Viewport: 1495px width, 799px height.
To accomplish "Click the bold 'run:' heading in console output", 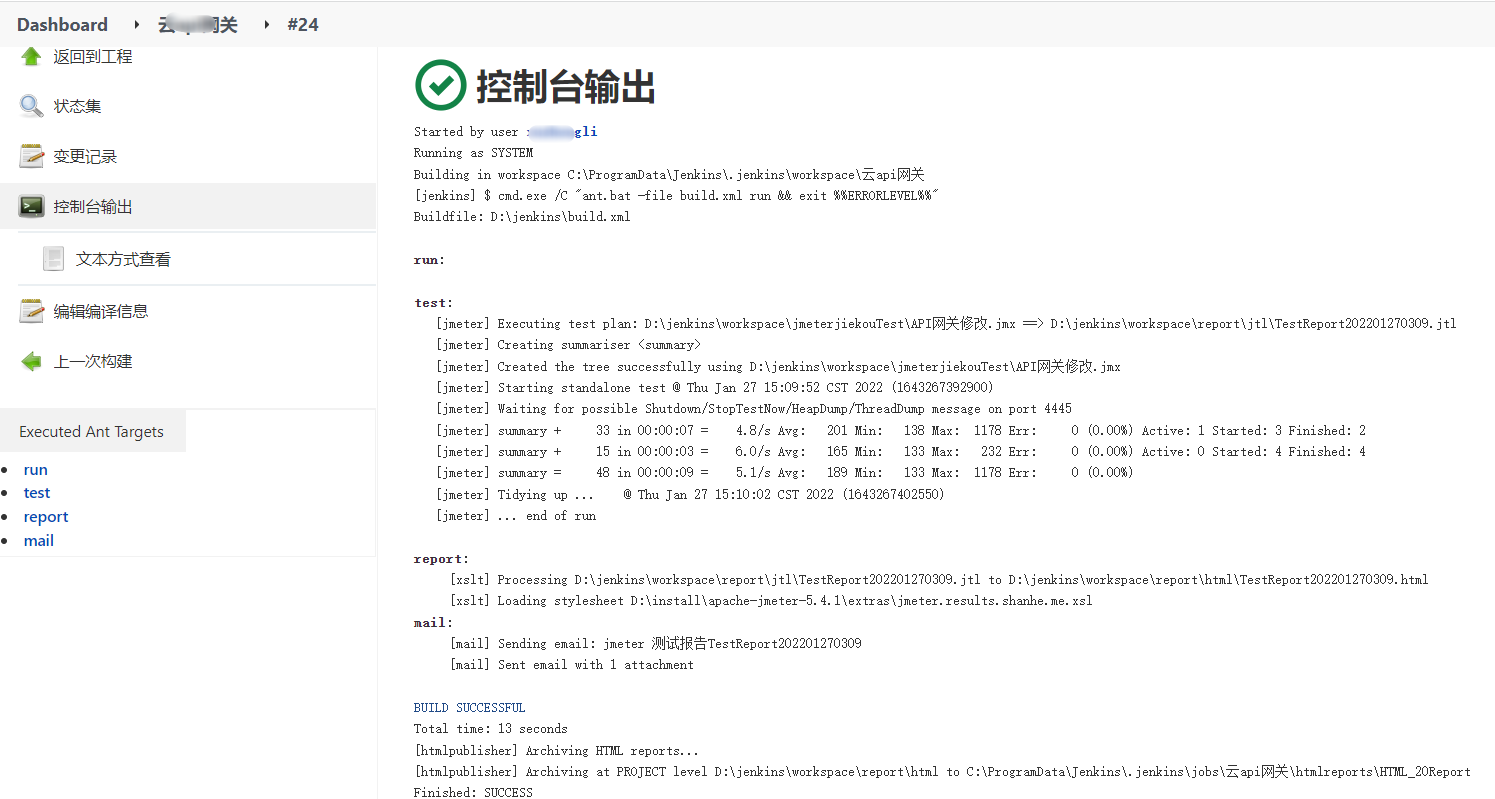I will pyautogui.click(x=430, y=259).
